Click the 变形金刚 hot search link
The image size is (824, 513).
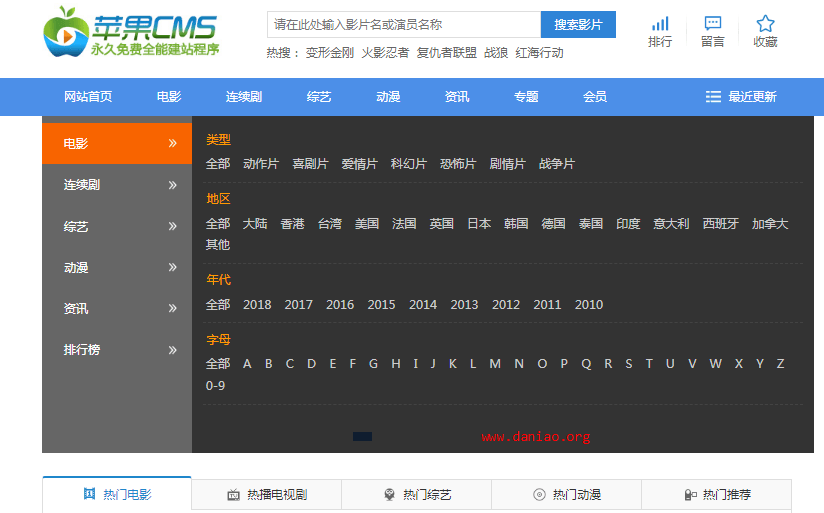point(329,53)
